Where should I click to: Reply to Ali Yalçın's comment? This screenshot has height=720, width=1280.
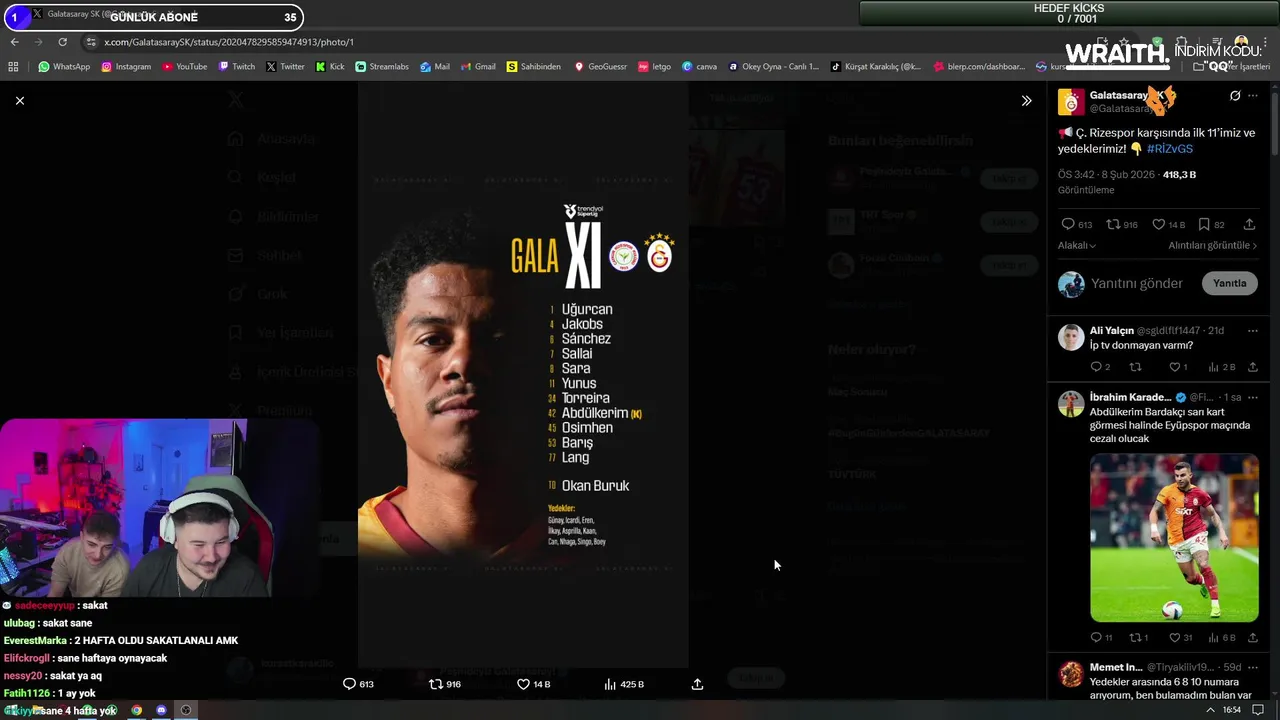pos(1100,367)
